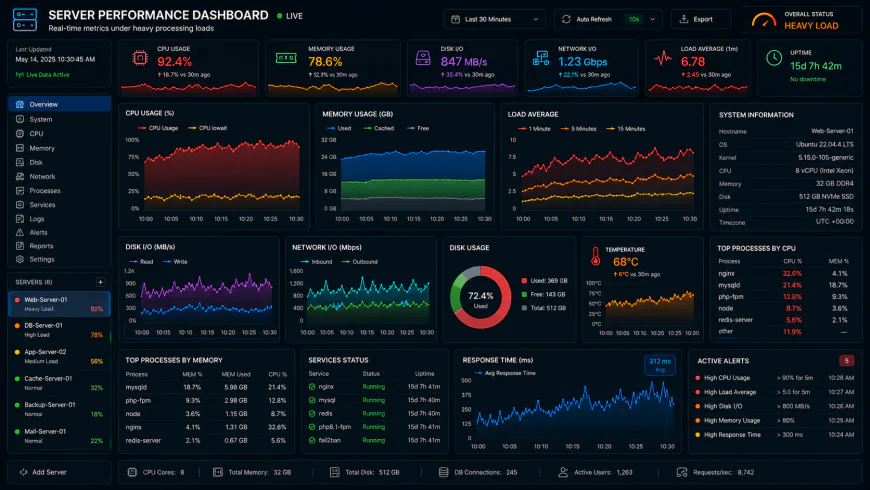
Task: Click the red Used: 369 GB legend swatch
Action: click(524, 281)
